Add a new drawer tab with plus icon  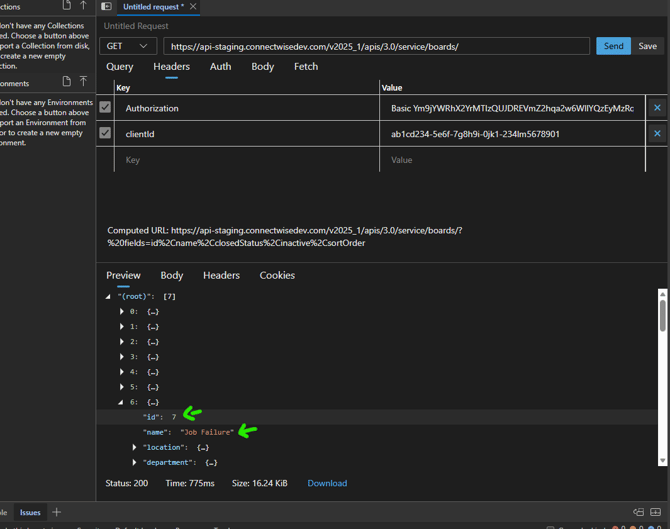56,512
